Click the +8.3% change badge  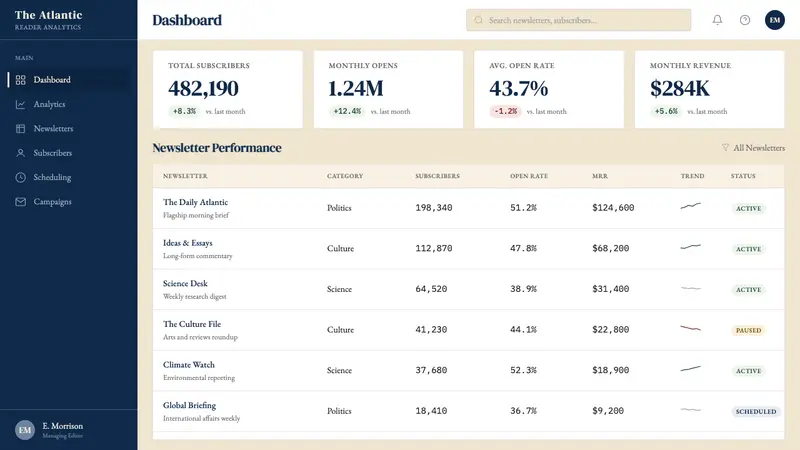[x=184, y=111]
